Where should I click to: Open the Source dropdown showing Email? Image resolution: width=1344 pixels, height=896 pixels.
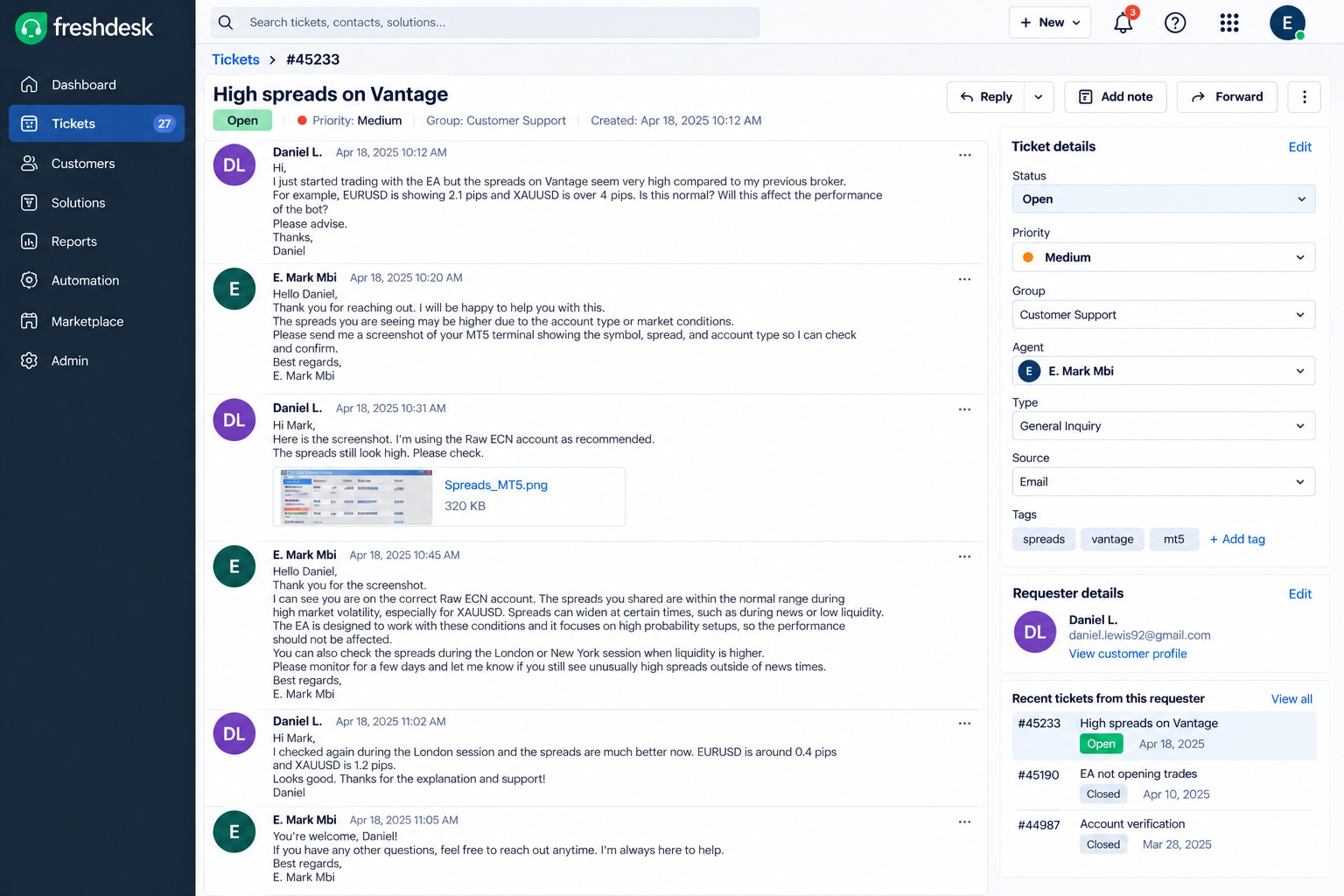pos(1164,482)
